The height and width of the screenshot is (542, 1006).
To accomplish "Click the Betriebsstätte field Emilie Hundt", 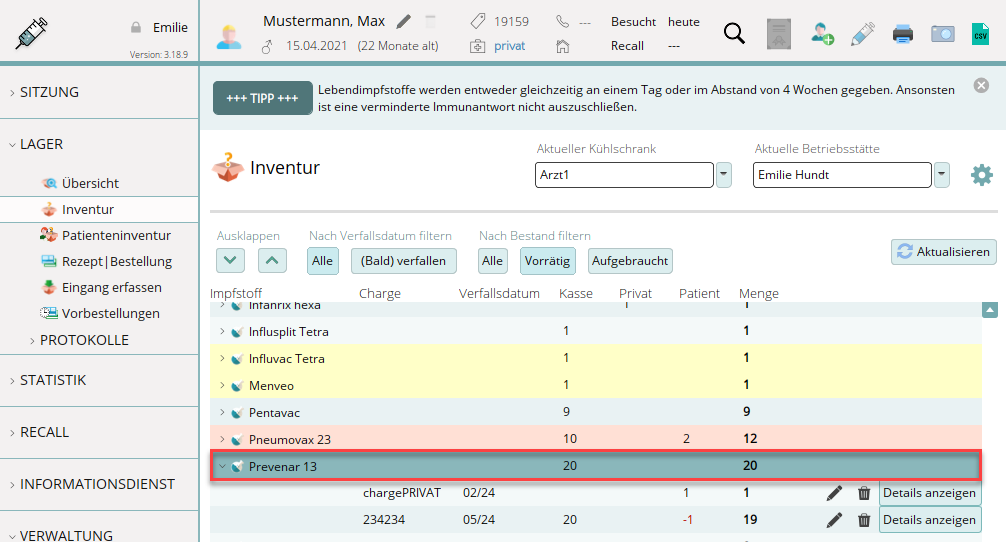I will click(842, 174).
